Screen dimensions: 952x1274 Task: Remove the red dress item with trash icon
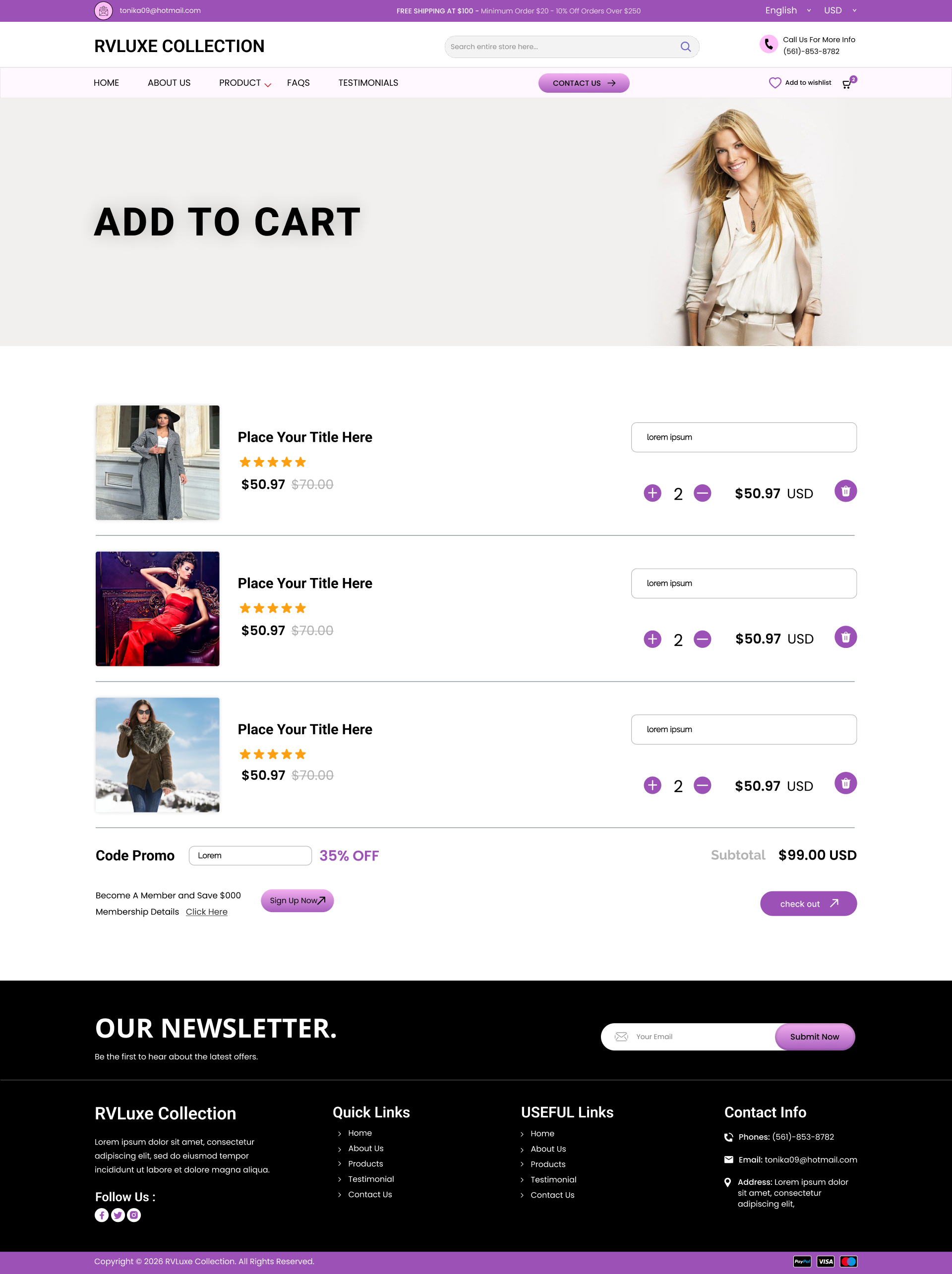845,637
